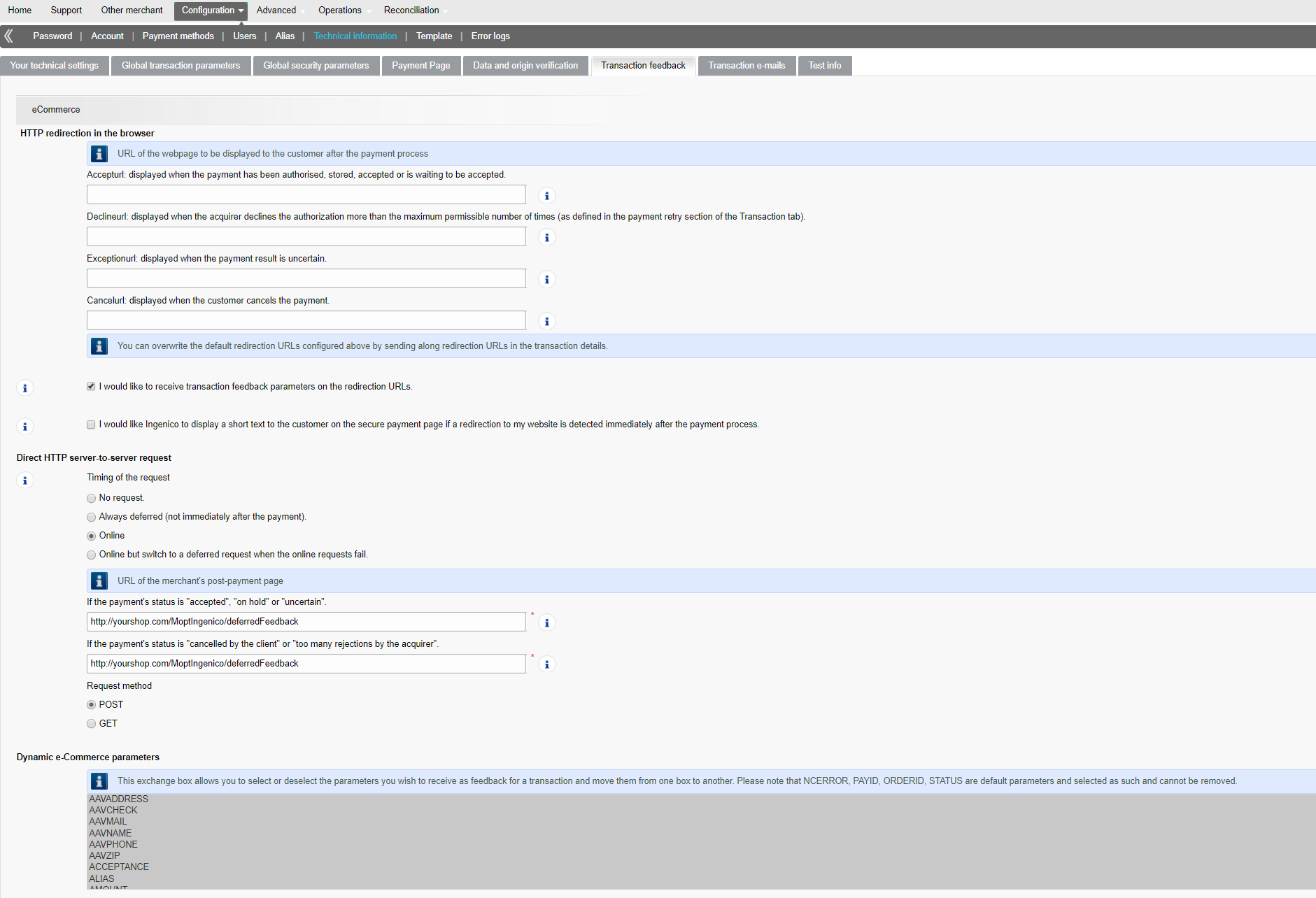Open Template submenu link
Viewport: 1316px width, 898px height.
click(434, 36)
